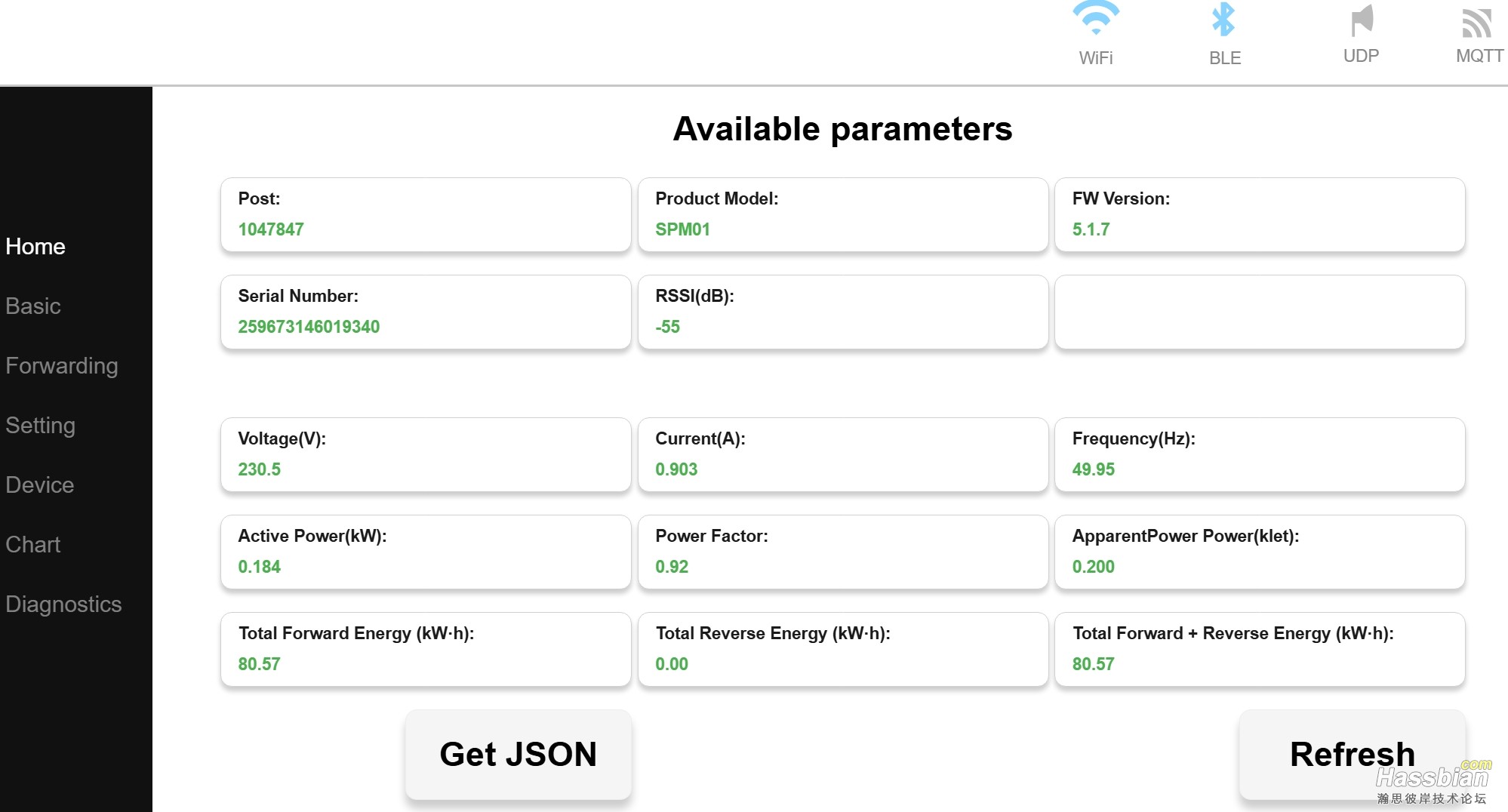Open the Home sidebar page
This screenshot has height=812, width=1508.
tap(35, 247)
